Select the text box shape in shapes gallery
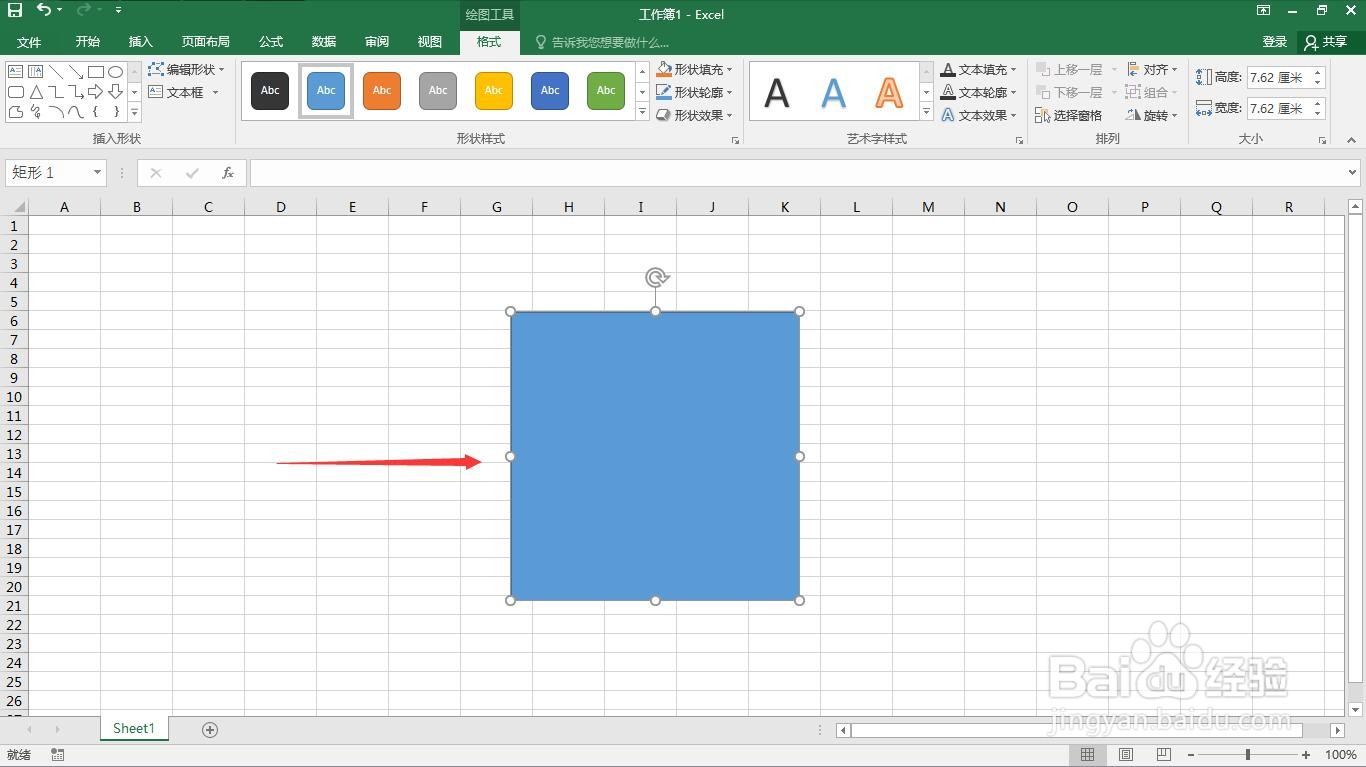The width and height of the screenshot is (1366, 767). click(15, 71)
